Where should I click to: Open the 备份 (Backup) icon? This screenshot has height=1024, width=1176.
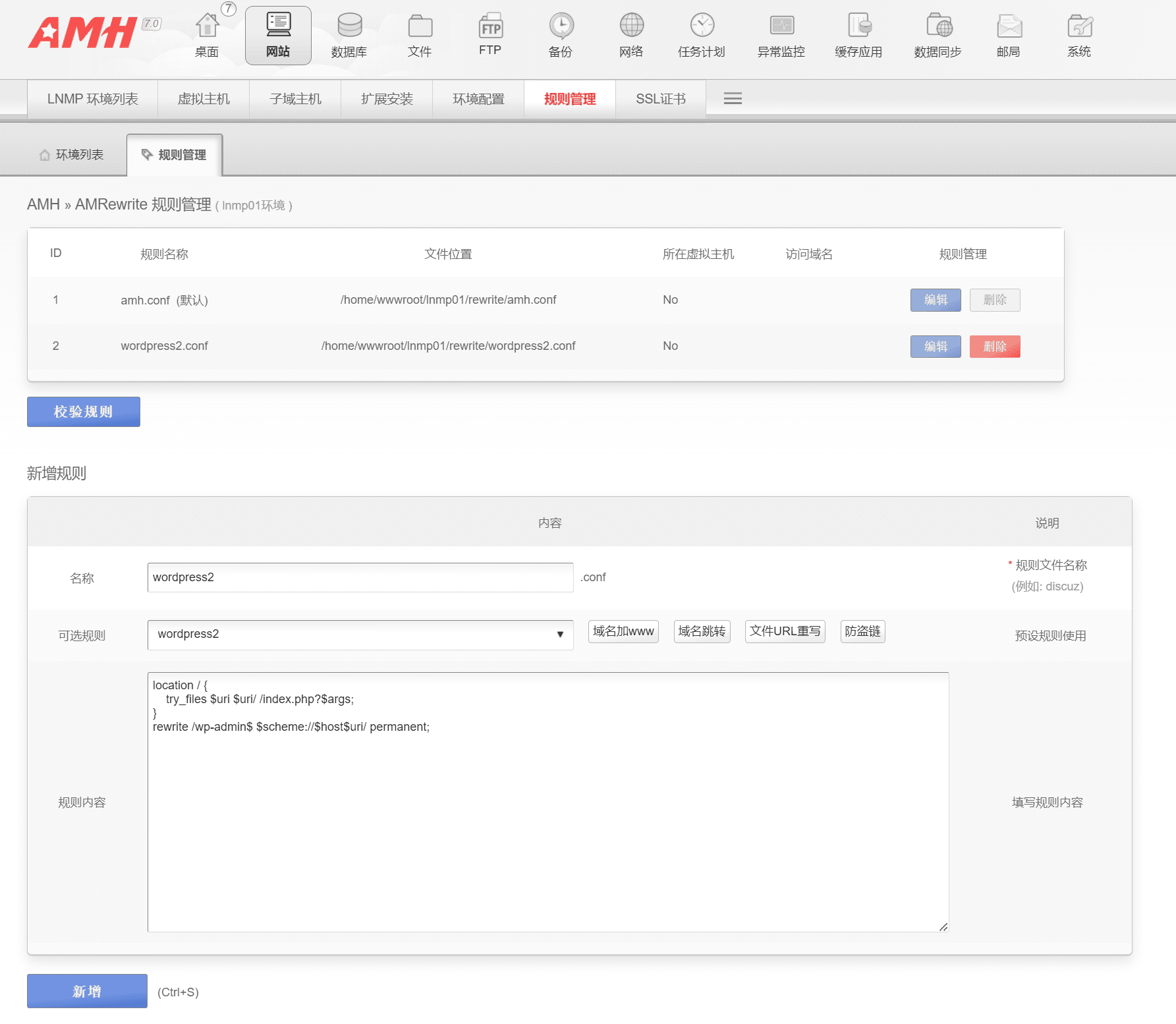[x=561, y=34]
